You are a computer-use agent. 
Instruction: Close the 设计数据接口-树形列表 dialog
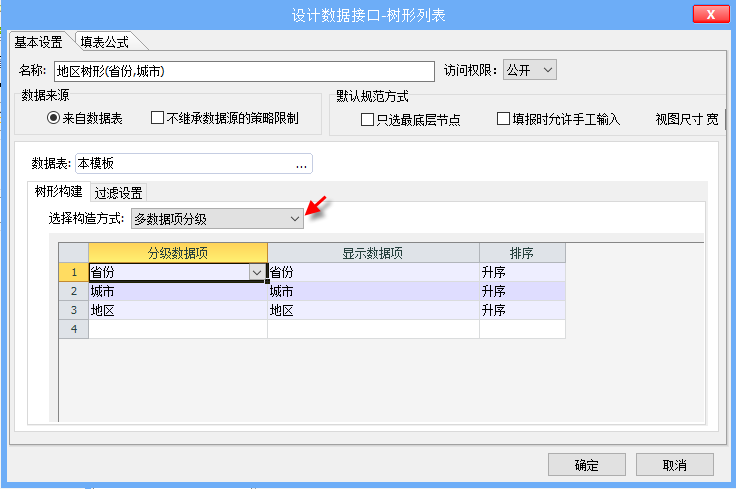[x=711, y=14]
